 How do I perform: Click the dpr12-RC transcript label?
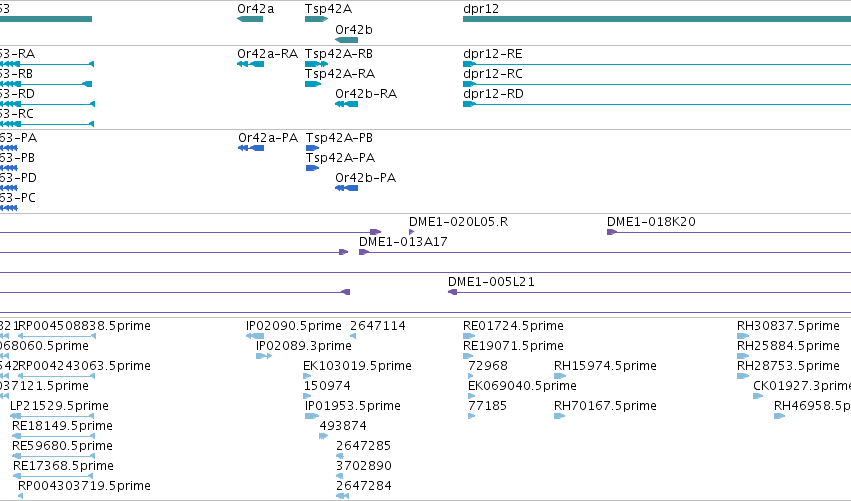pos(493,74)
